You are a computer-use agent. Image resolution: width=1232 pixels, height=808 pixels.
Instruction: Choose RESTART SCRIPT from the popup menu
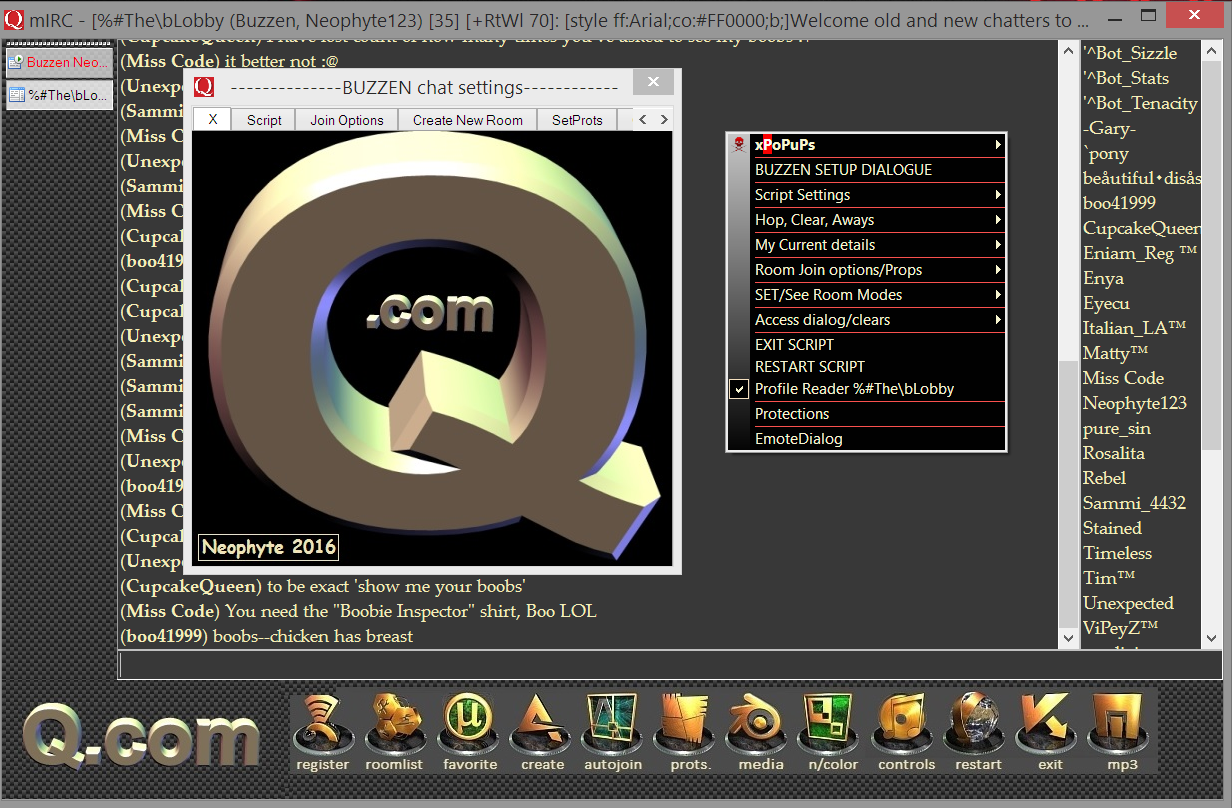point(867,367)
